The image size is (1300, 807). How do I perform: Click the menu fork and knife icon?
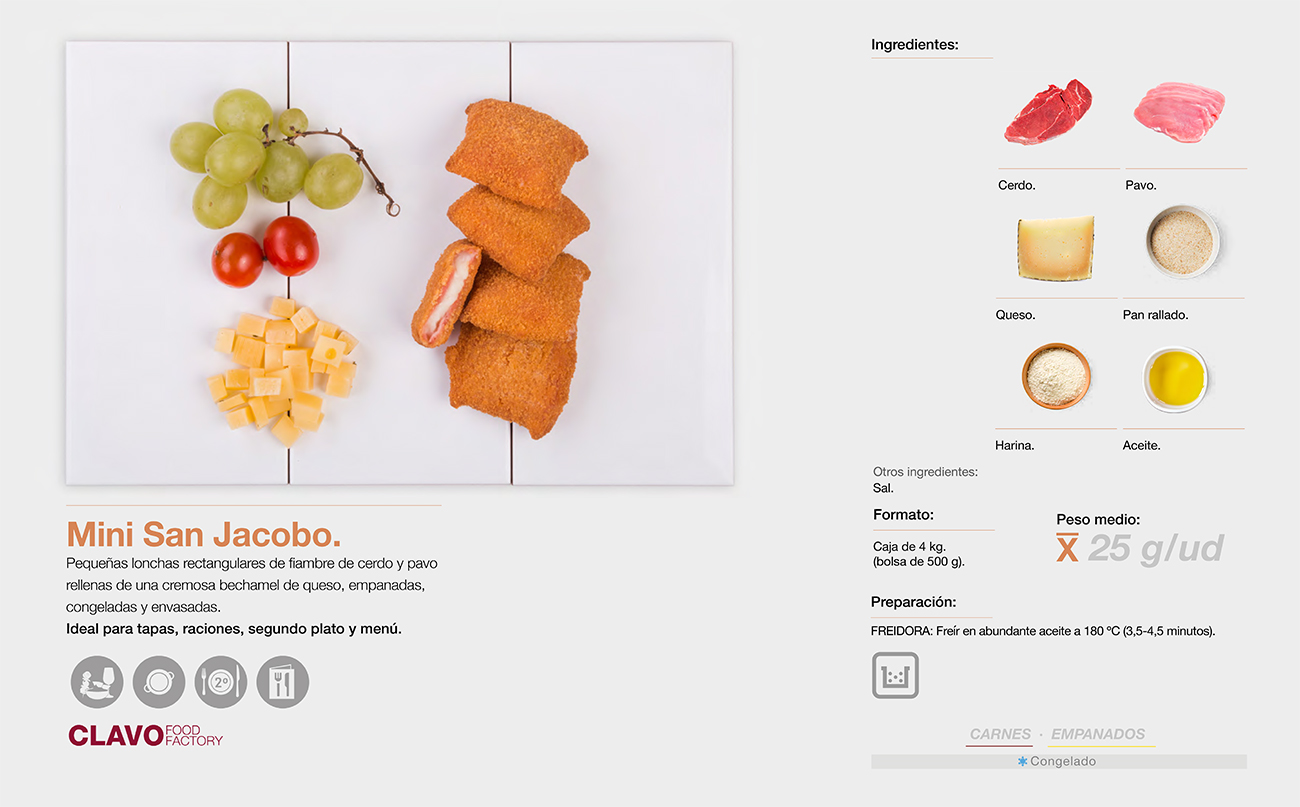[283, 682]
